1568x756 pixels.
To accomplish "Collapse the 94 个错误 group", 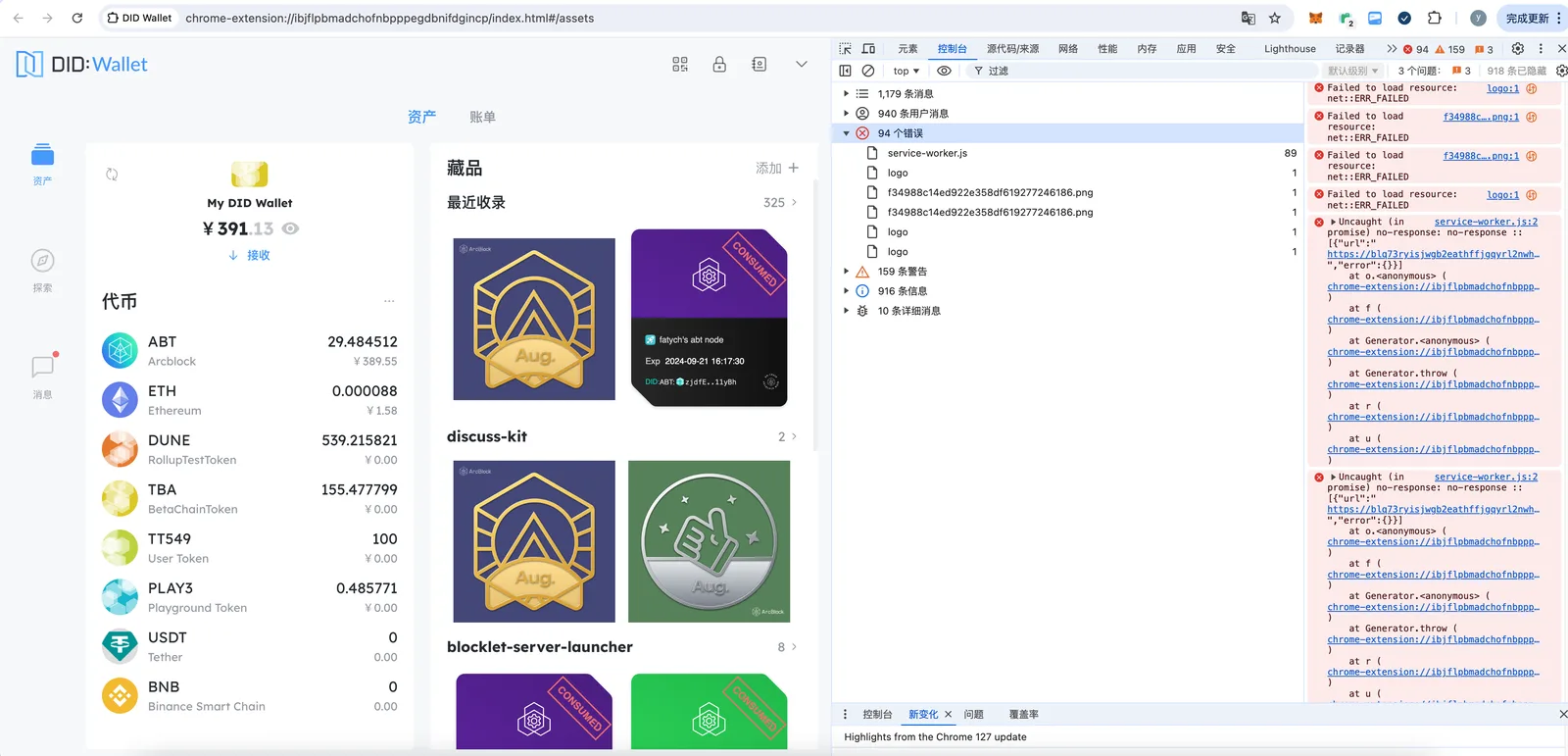I will (846, 132).
